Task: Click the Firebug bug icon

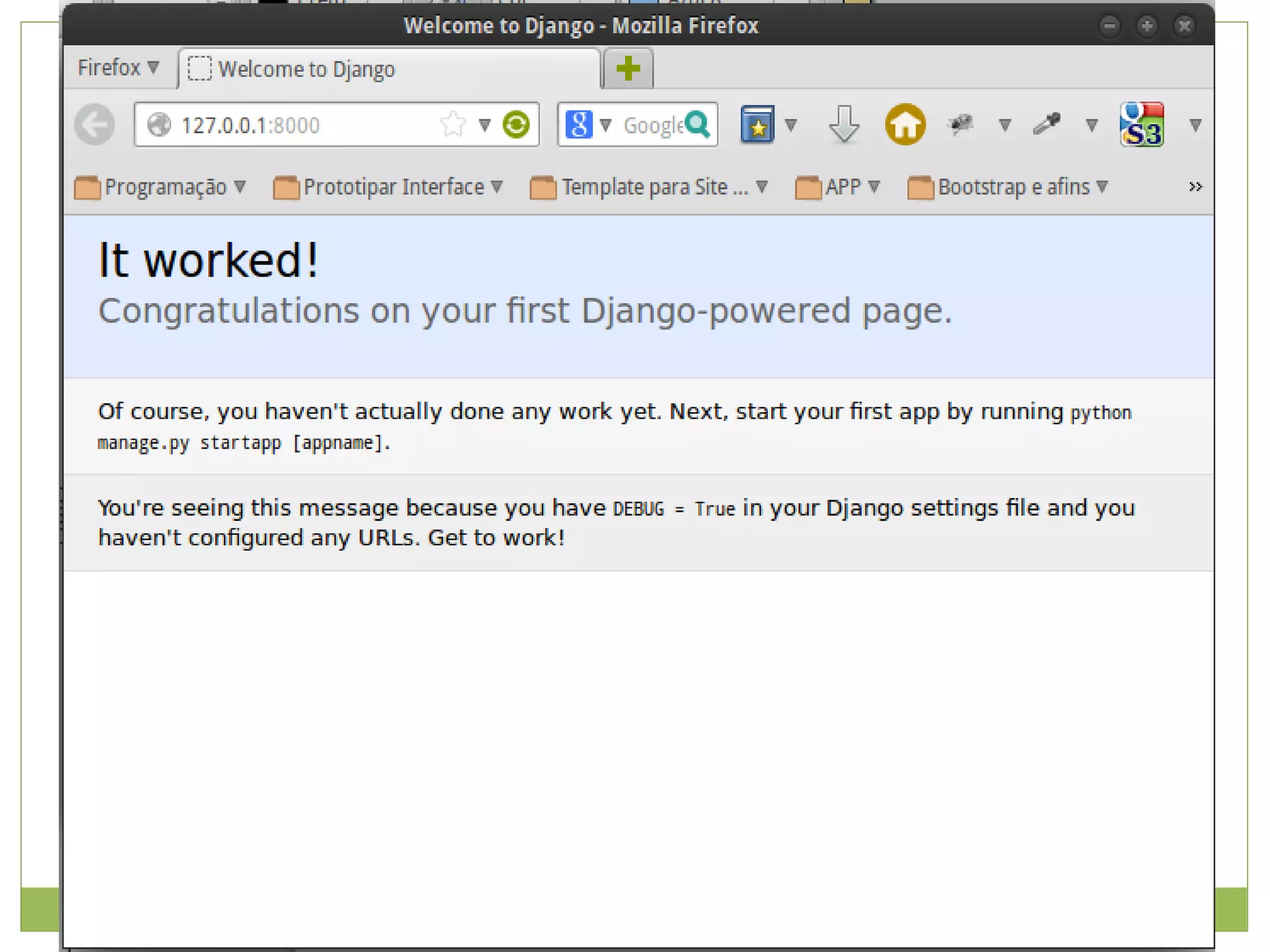Action: coord(961,125)
